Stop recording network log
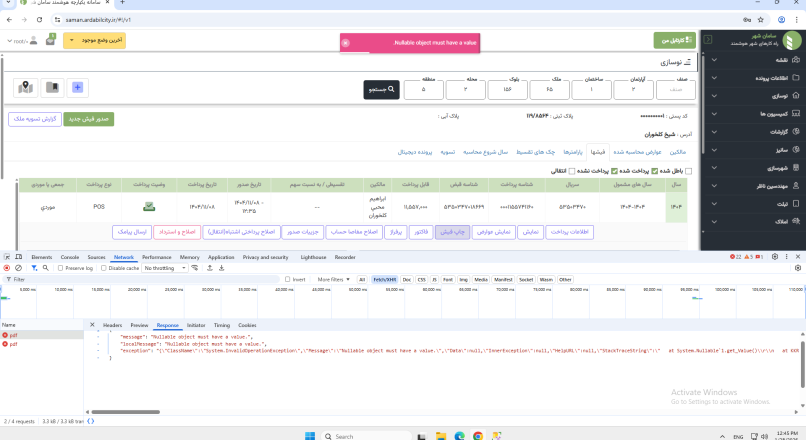The height and width of the screenshot is (440, 806). 7,268
